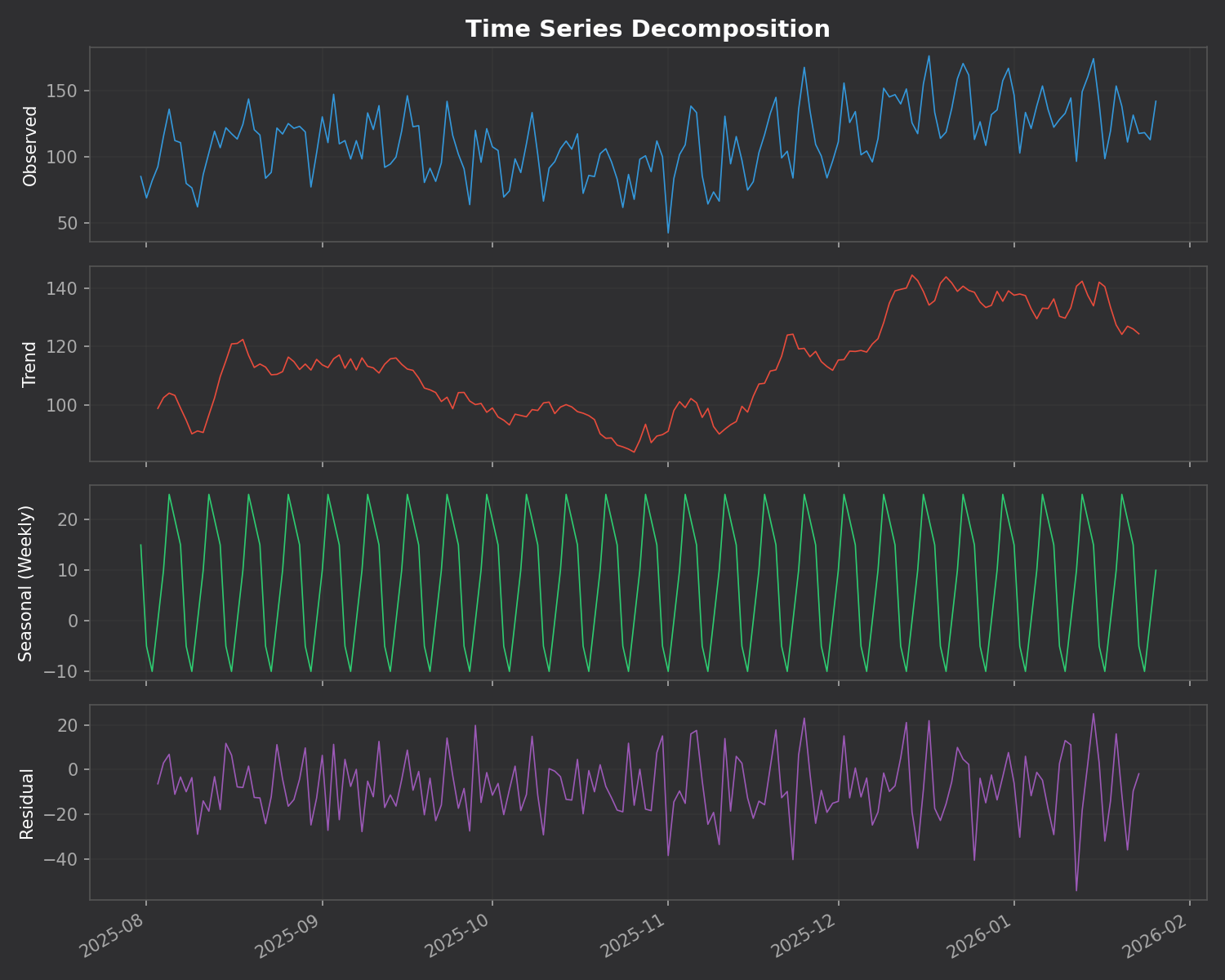1225x980 pixels.
Task: Click the 10 tick on Seasonal axis
Action: [x=71, y=570]
